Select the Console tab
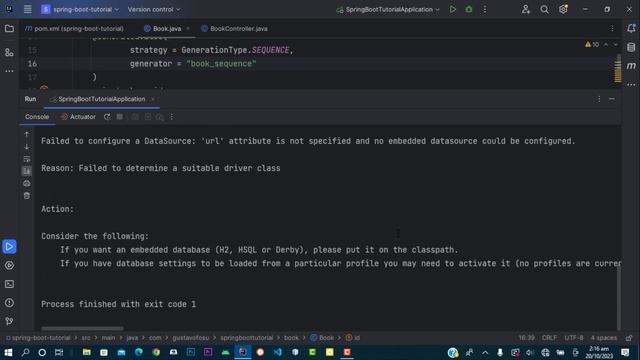The width and height of the screenshot is (640, 360). point(37,117)
